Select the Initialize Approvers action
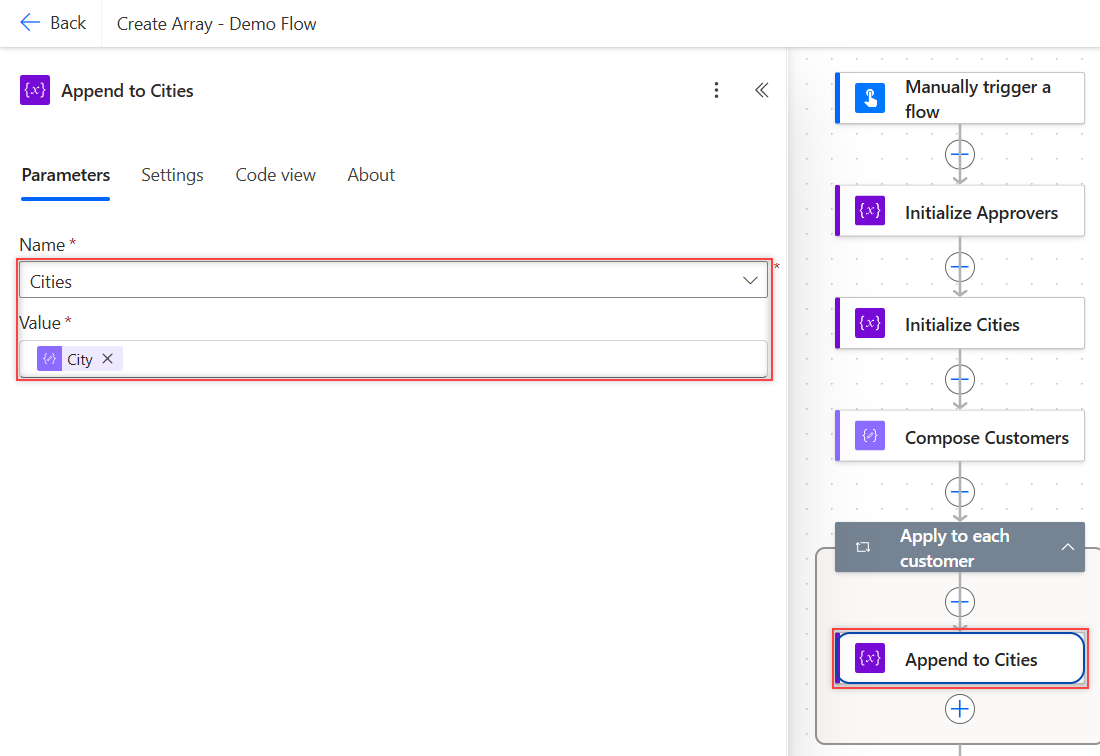The height and width of the screenshot is (756, 1100). point(960,211)
